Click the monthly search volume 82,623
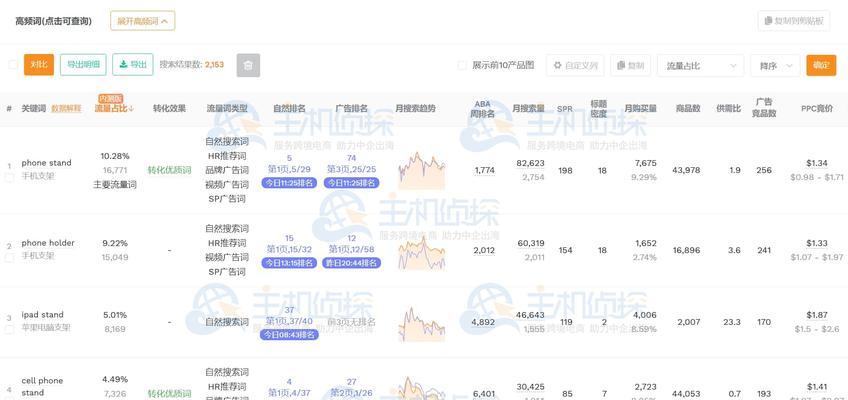This screenshot has height=400, width=848. pyautogui.click(x=531, y=163)
